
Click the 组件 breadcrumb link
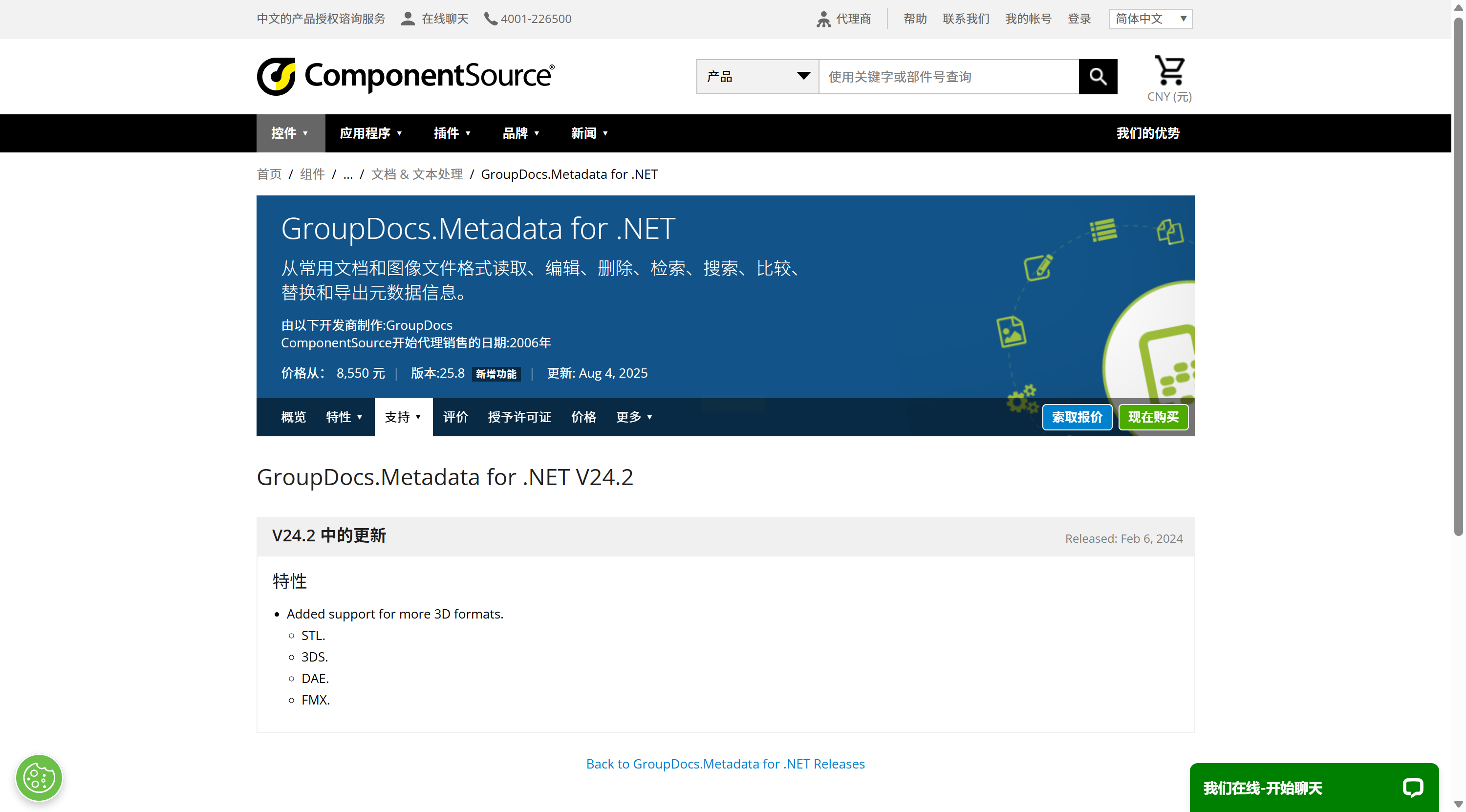[x=312, y=174]
